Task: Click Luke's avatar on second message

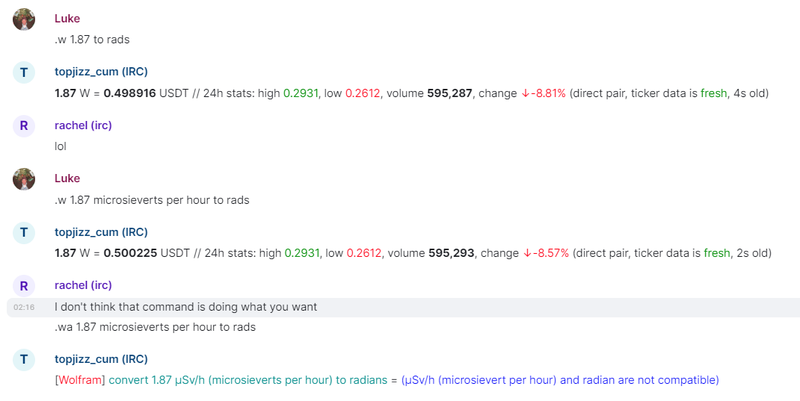Action: [x=24, y=180]
